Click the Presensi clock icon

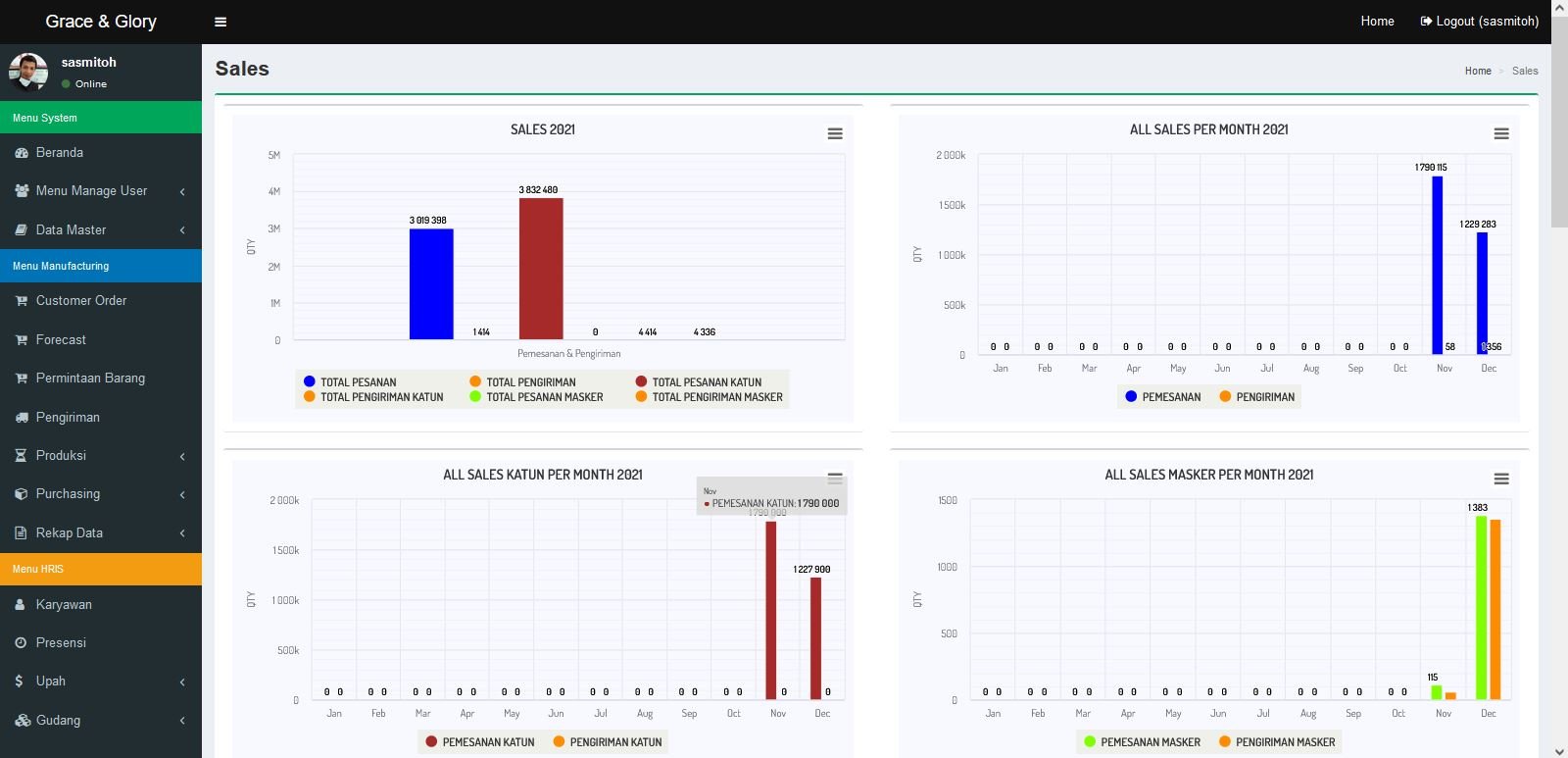[22, 643]
